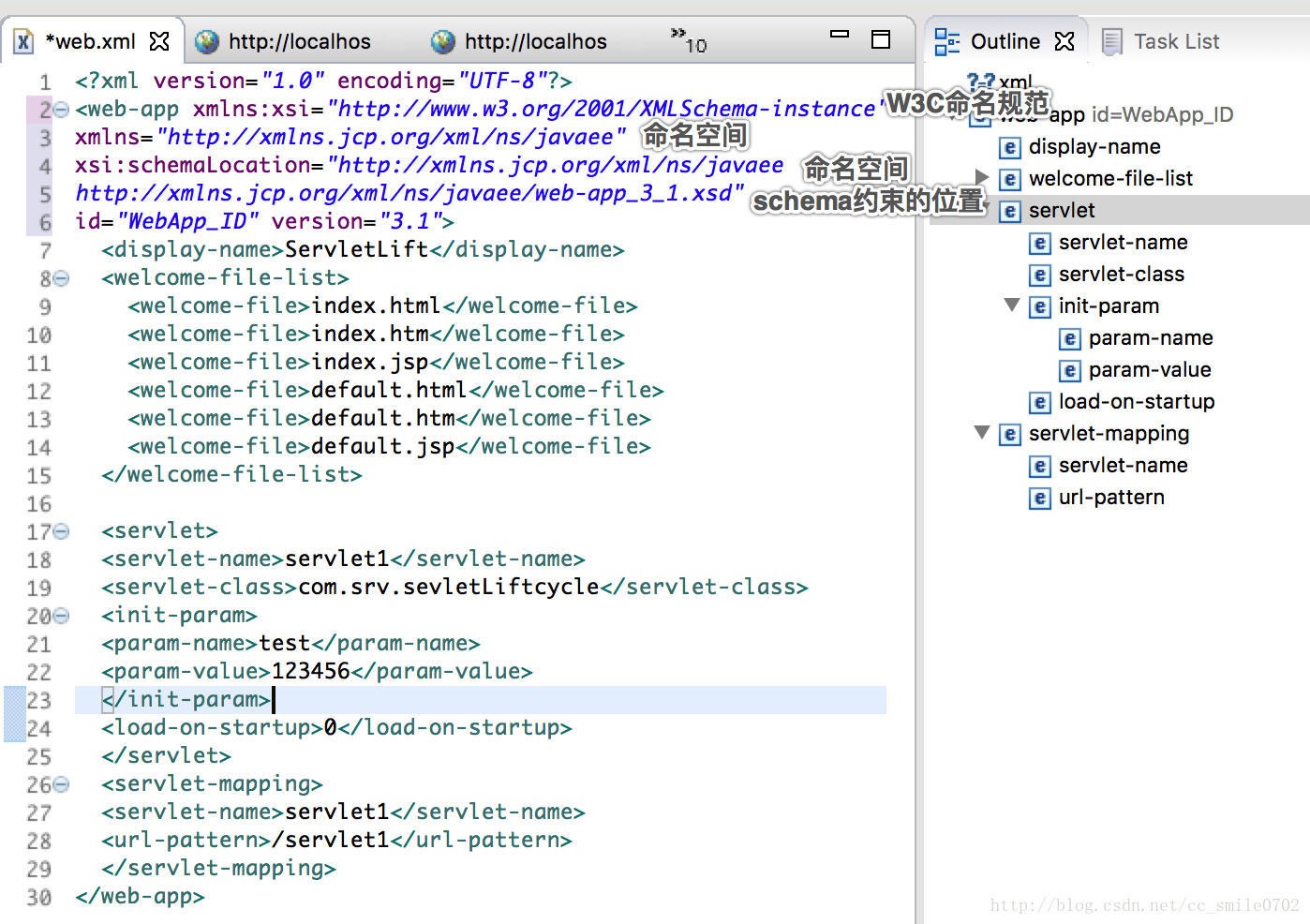This screenshot has height=924, width=1310.
Task: Switch to the *web.xml editor tab
Action: point(91,41)
